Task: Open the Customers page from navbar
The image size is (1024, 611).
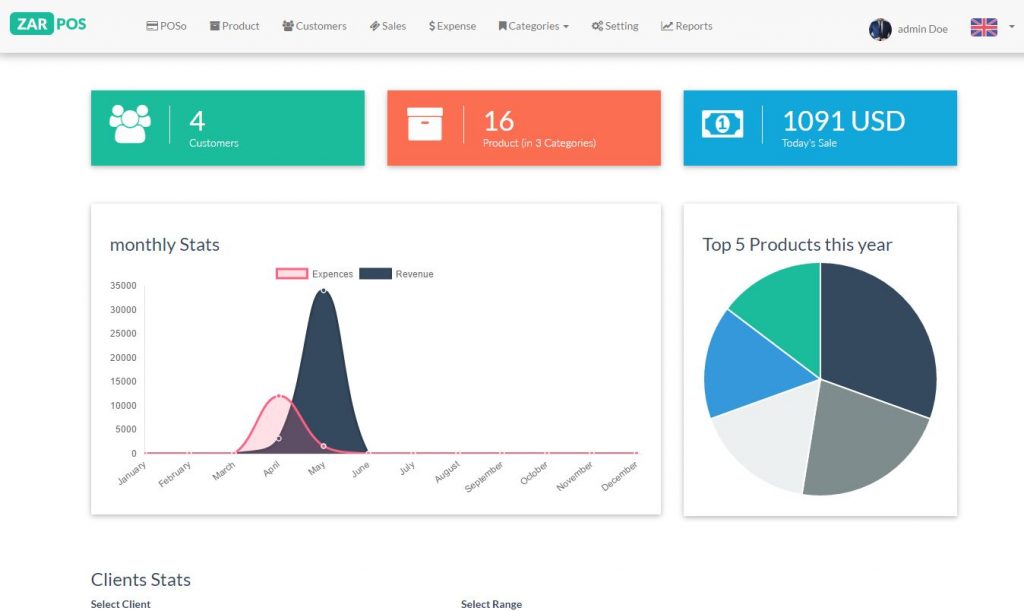Action: coord(314,26)
